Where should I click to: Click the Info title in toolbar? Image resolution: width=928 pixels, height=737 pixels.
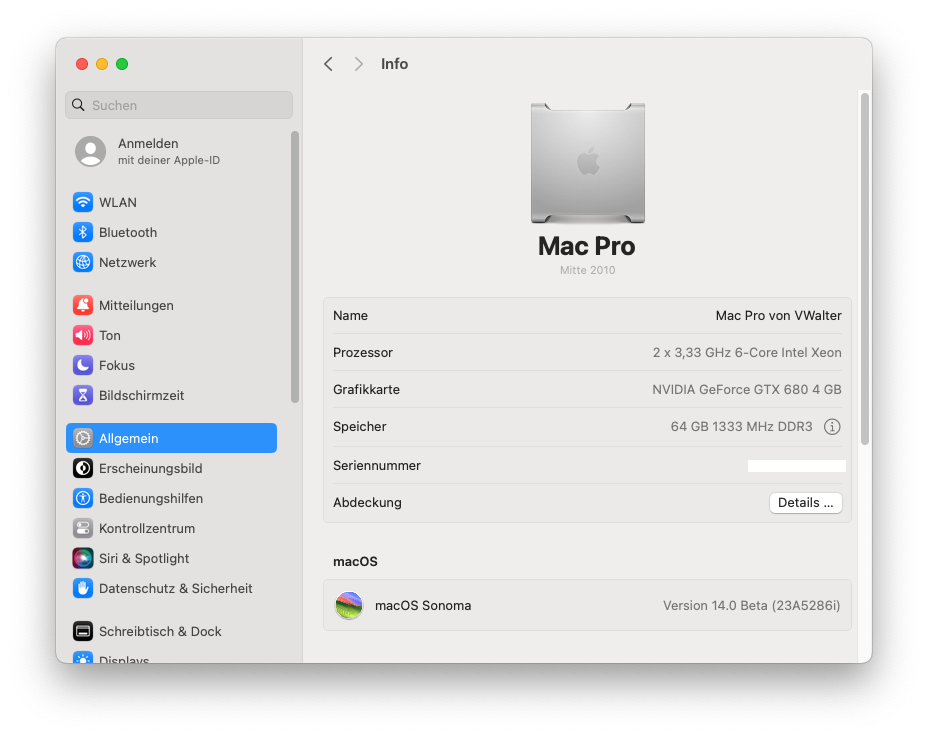pos(394,64)
